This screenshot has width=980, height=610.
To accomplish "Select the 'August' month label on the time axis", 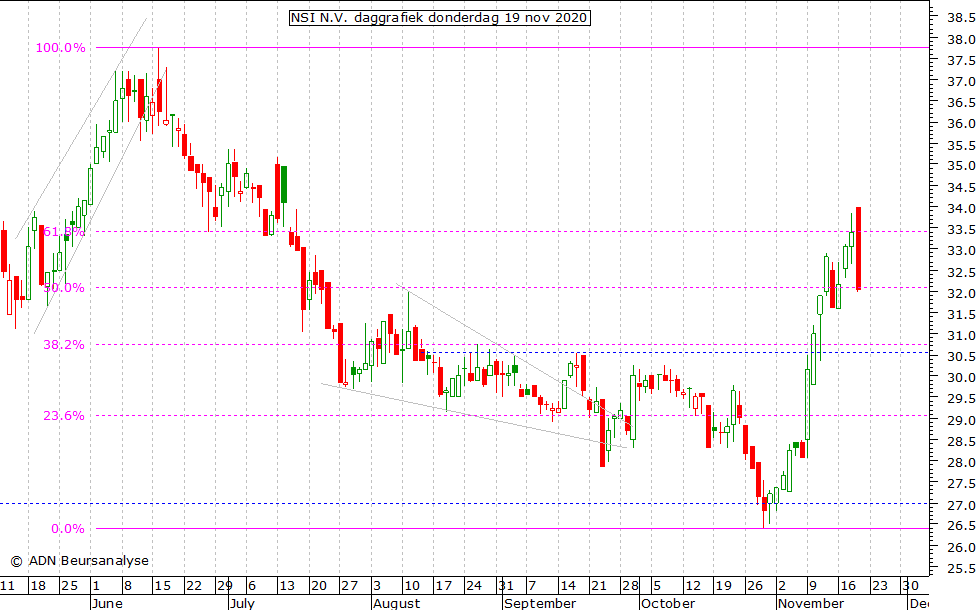I will coord(397,603).
